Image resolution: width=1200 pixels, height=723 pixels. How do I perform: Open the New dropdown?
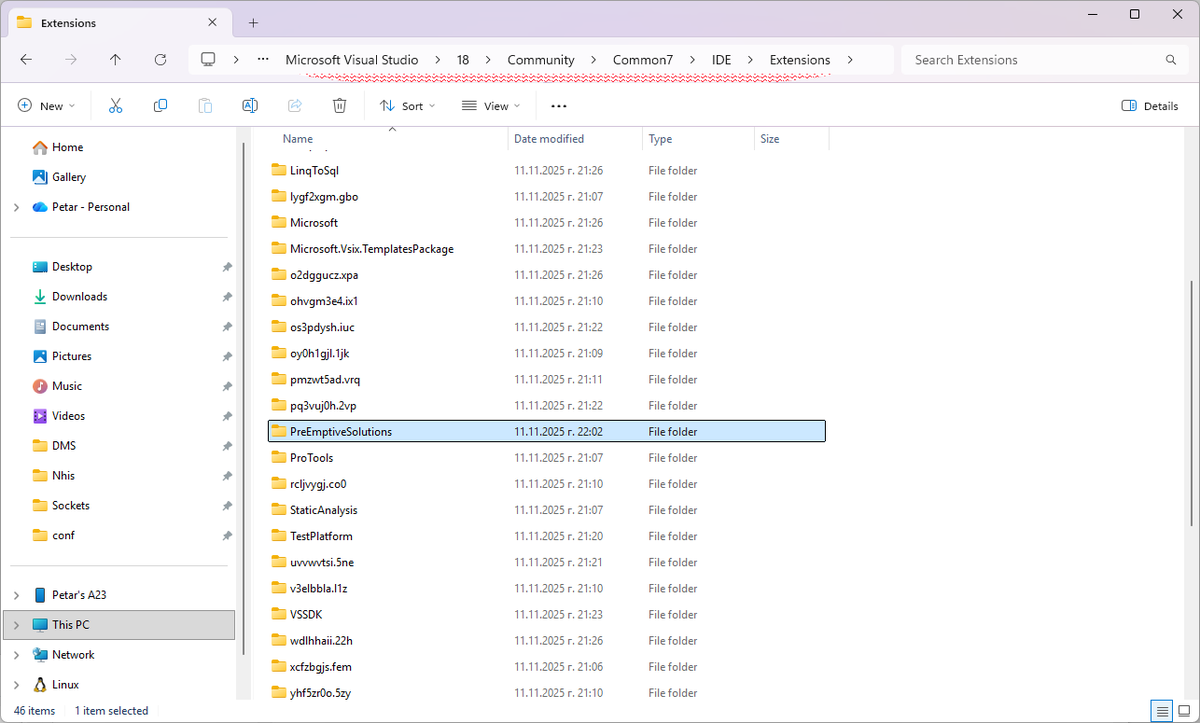46,105
